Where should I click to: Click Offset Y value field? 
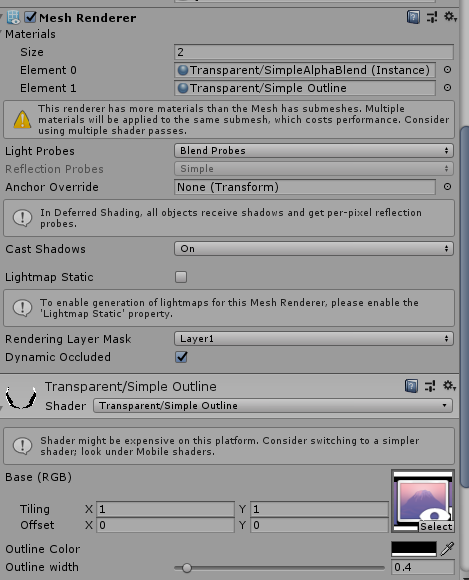tap(319, 525)
